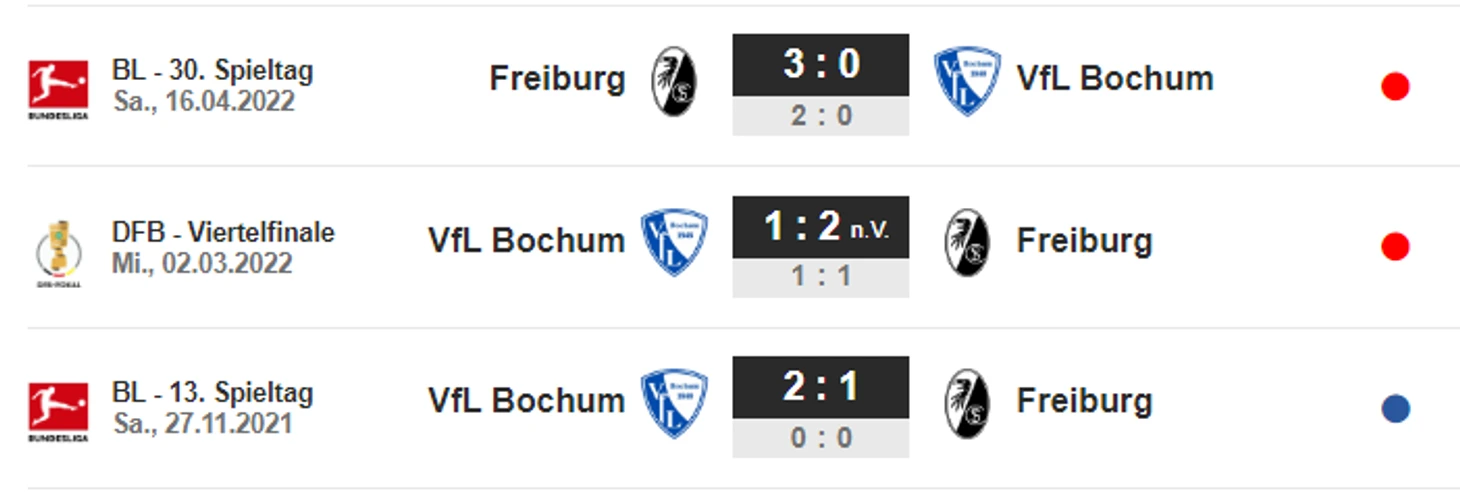The width and height of the screenshot is (1460, 497).
Task: Click VfL Bochum crest in the 16.04.2022 match
Action: point(967,81)
